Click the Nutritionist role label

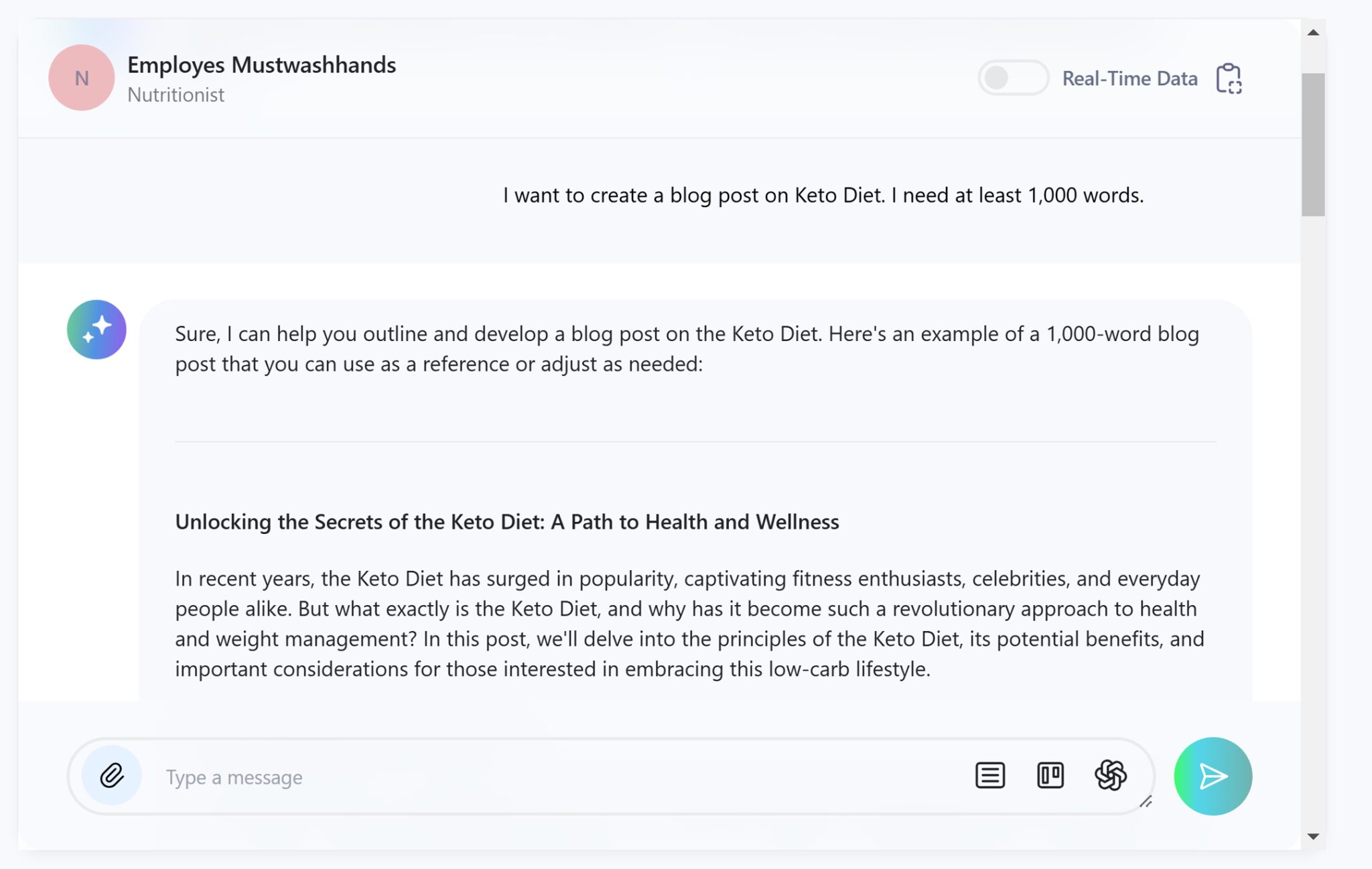[176, 95]
